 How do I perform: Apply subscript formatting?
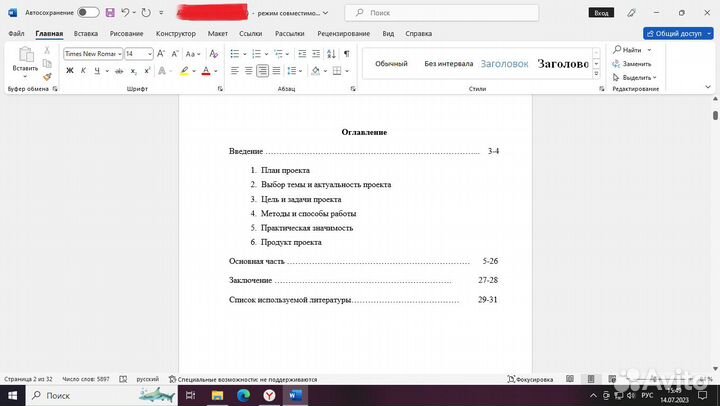point(133,71)
